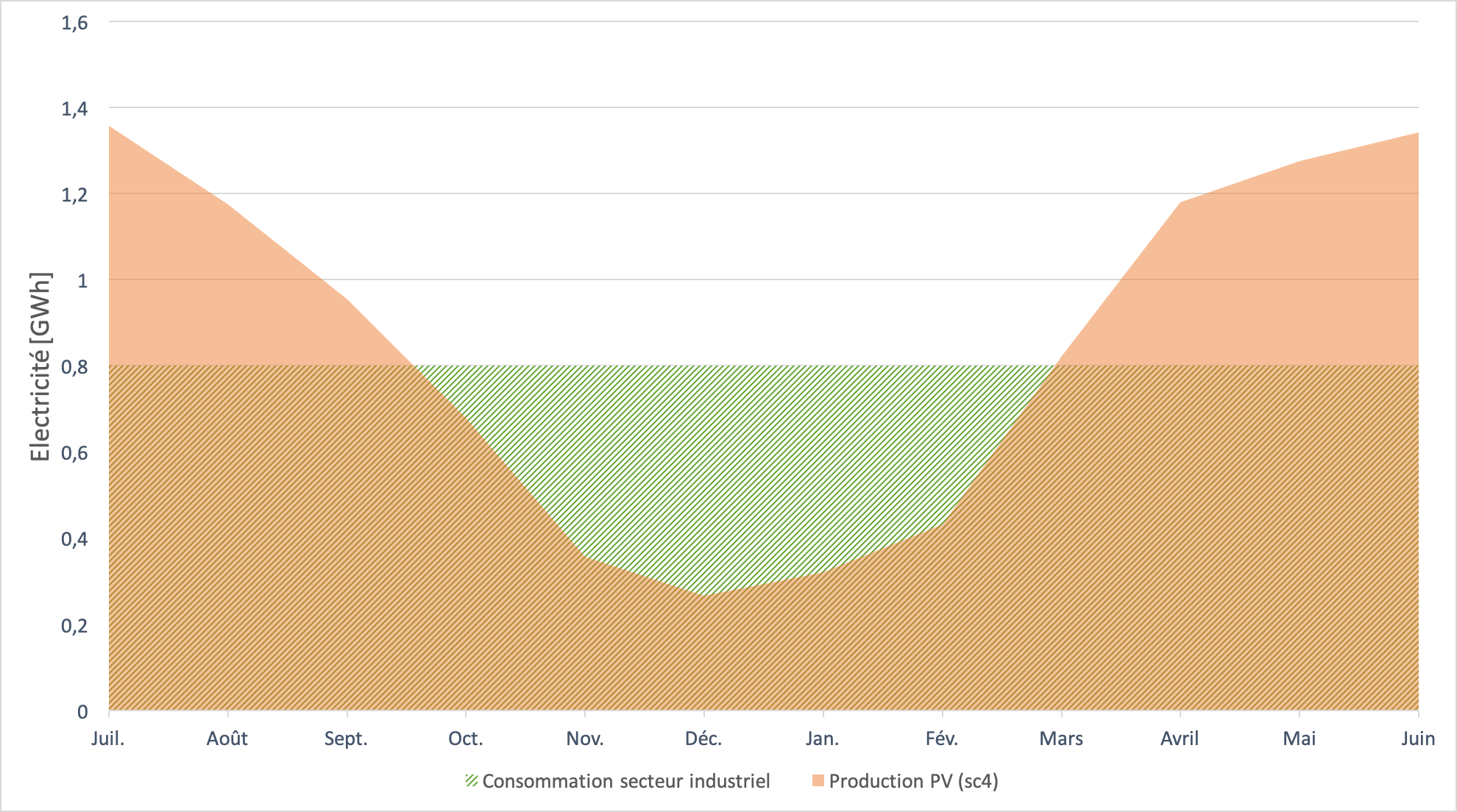Screen dimensions: 1457x812
Task: Click the "Electricité [GWh]" axis title
Action: [40, 367]
